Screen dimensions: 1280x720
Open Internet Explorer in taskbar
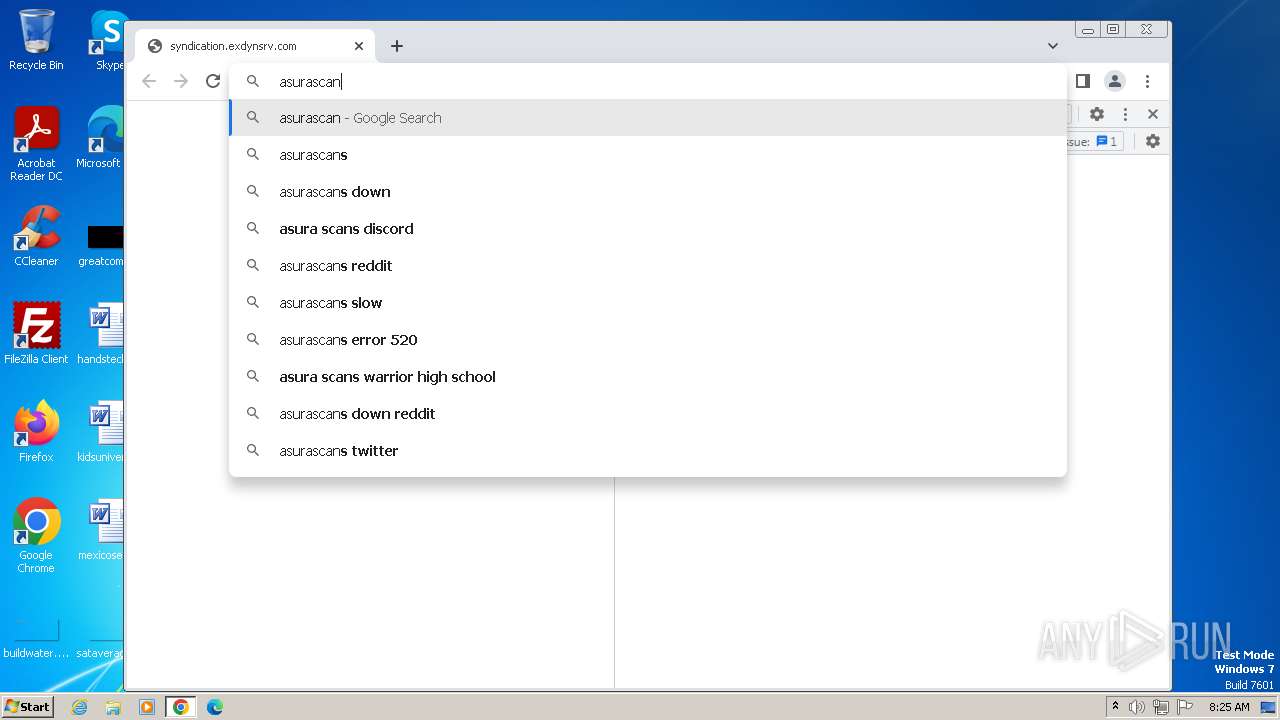pyautogui.click(x=79, y=707)
